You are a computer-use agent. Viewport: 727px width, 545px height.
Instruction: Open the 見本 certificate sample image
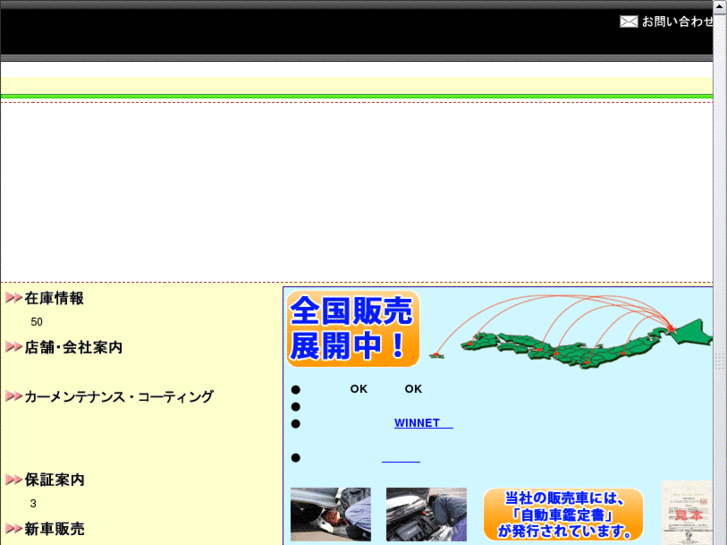(x=687, y=513)
